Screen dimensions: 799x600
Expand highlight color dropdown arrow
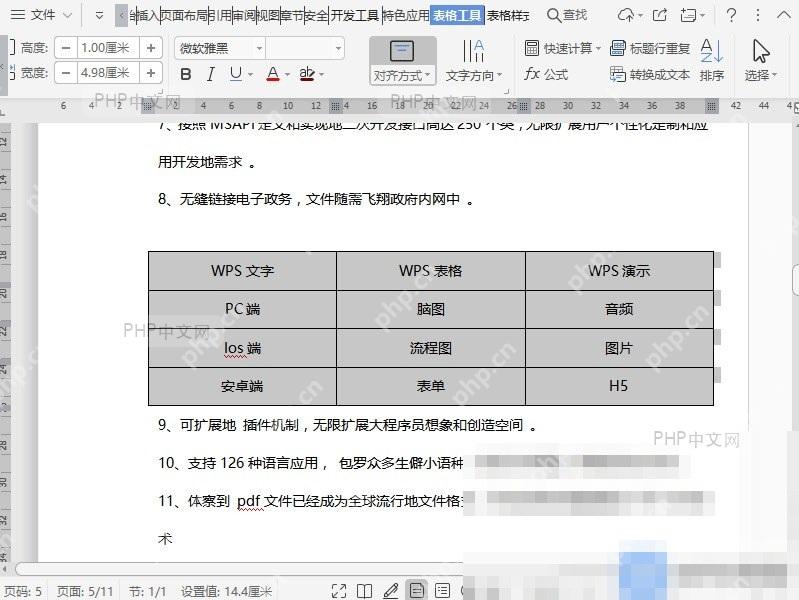pos(322,75)
